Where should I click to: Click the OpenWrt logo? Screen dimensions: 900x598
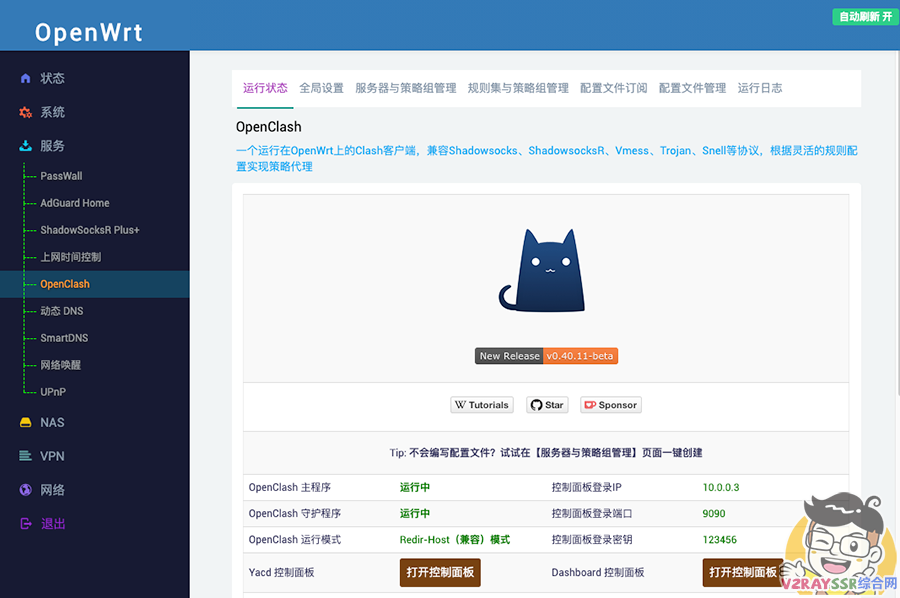(x=89, y=31)
